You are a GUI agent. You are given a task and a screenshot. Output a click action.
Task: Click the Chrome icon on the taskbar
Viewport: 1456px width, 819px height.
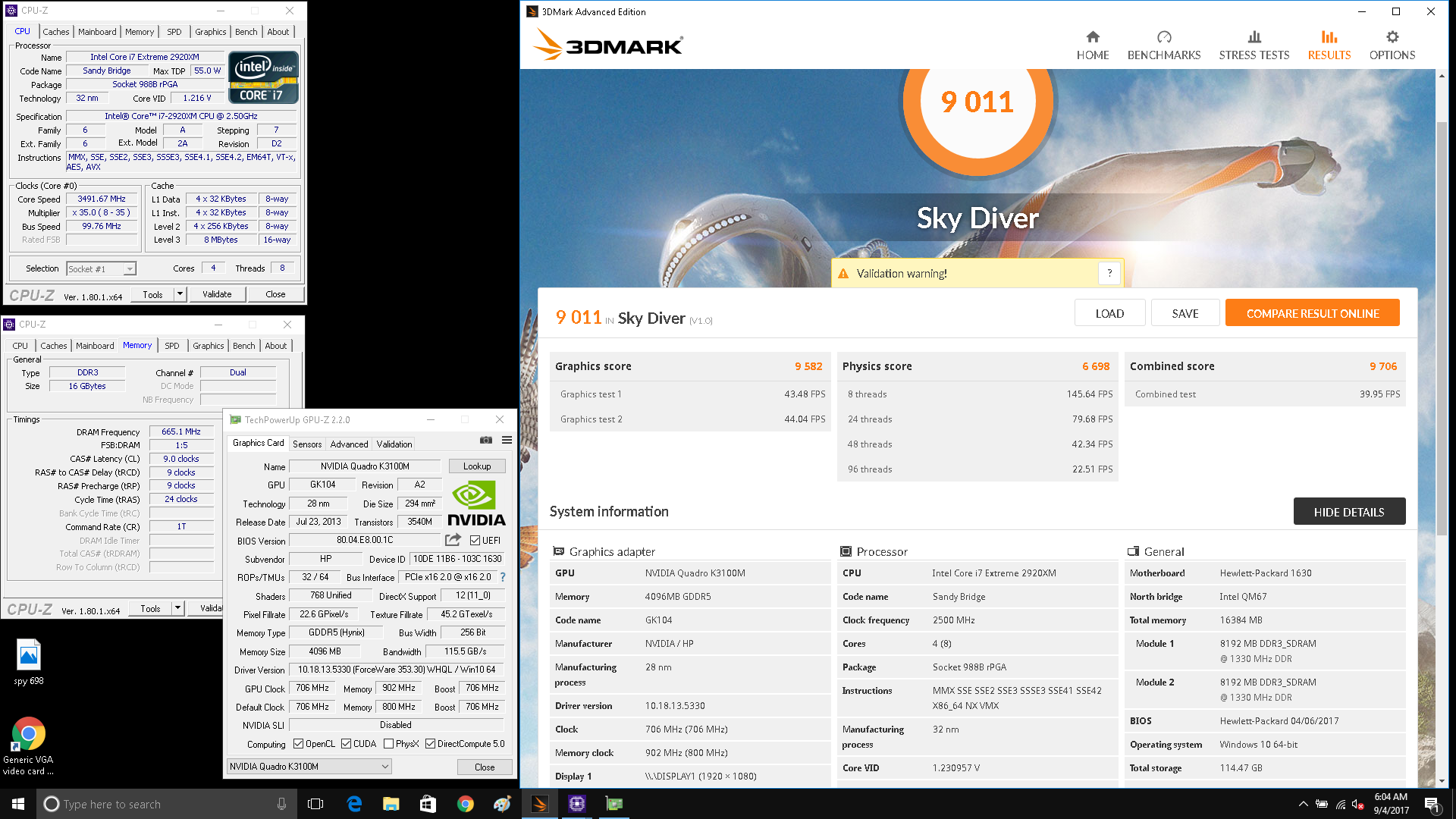(x=465, y=804)
